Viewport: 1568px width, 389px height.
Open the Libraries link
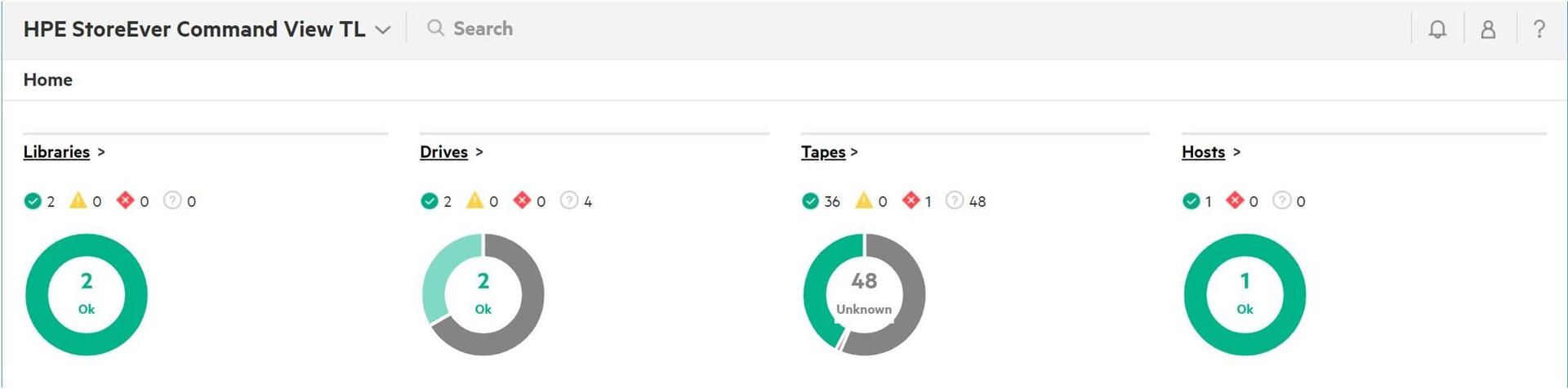click(x=56, y=152)
